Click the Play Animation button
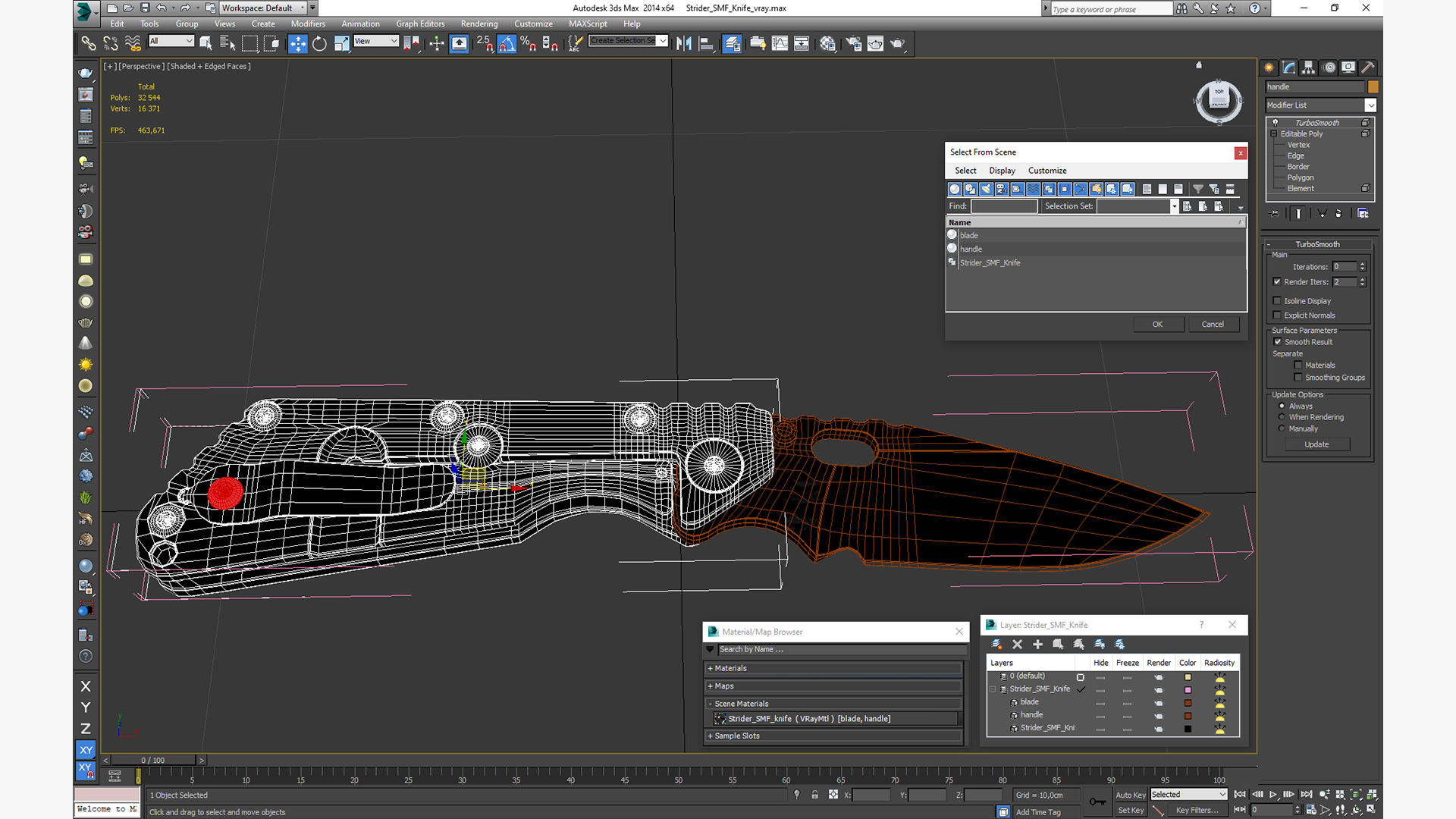 point(1273,795)
